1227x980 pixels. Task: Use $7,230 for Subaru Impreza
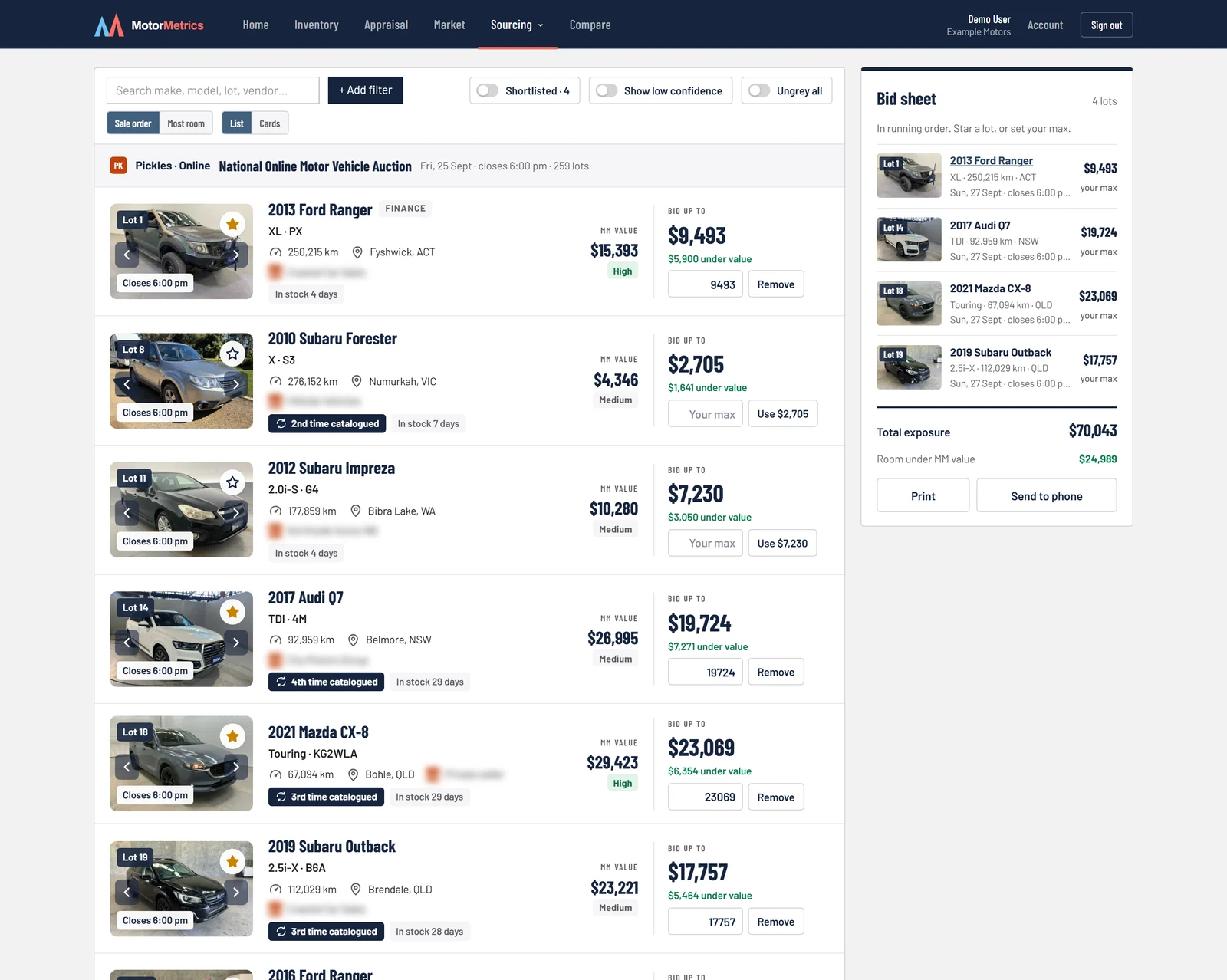(783, 544)
